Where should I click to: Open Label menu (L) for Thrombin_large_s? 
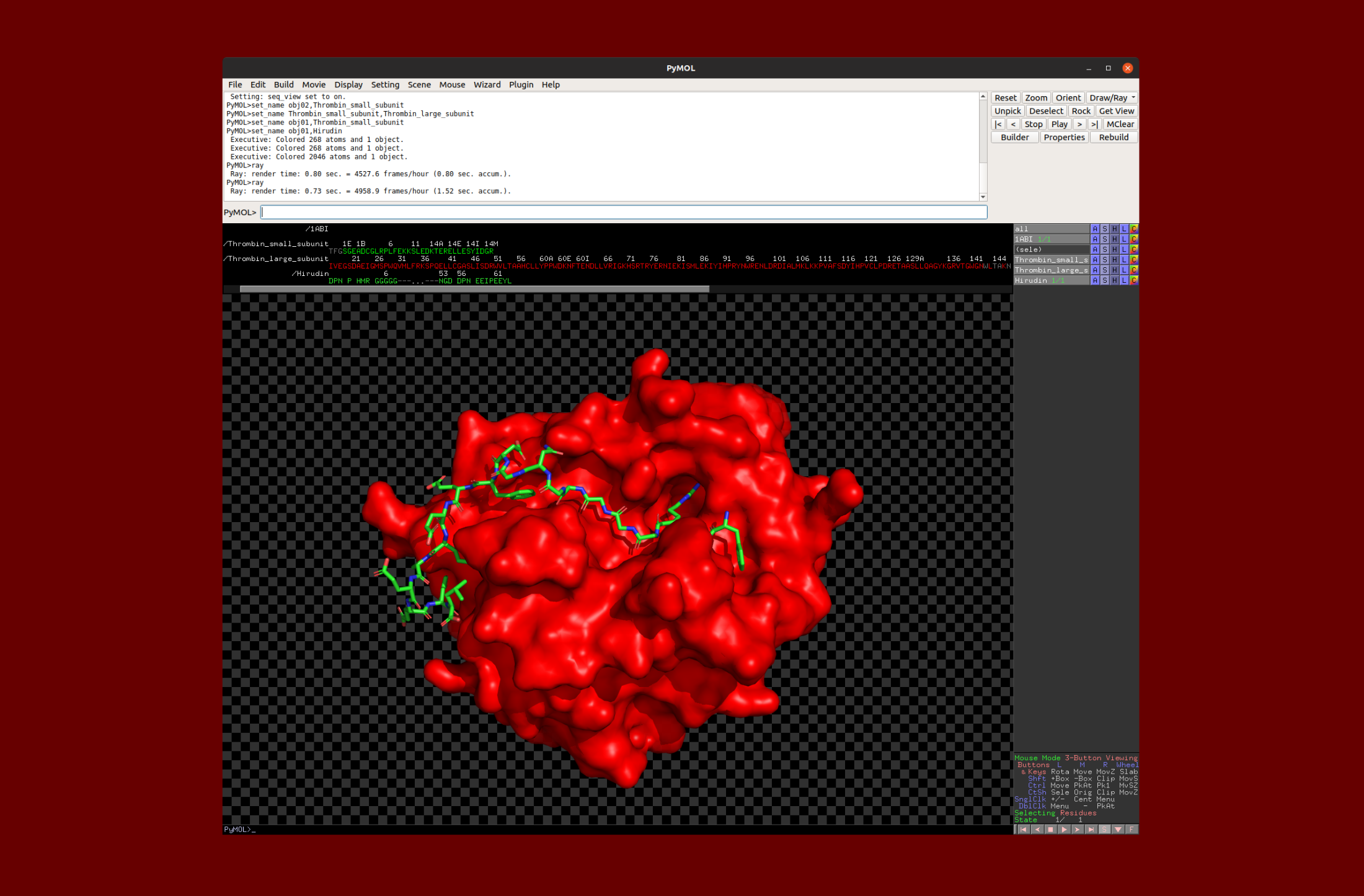click(1124, 270)
